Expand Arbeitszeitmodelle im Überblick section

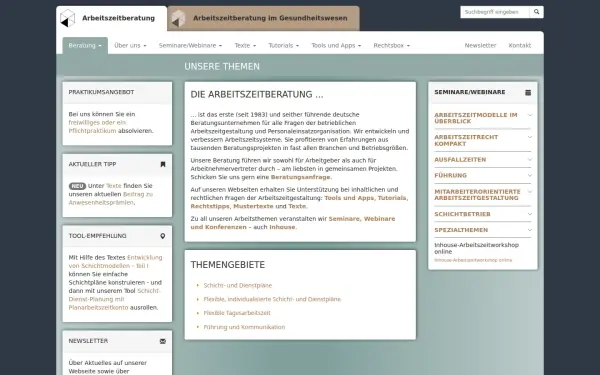pos(483,118)
